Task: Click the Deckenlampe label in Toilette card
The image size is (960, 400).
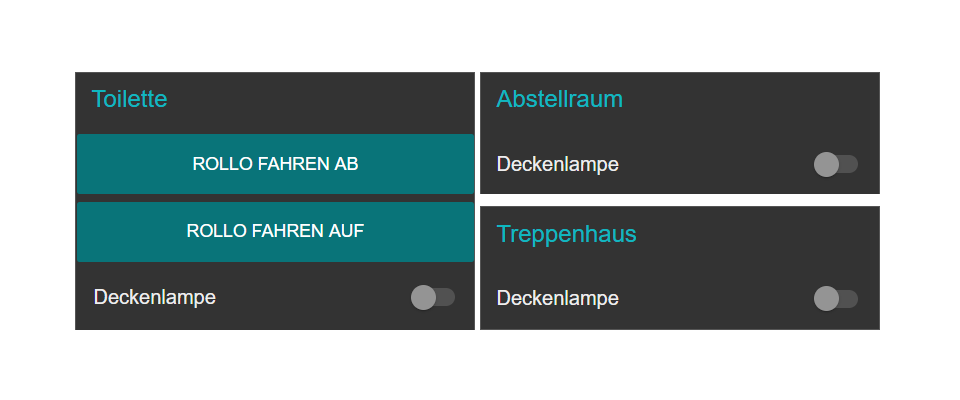Action: [154, 297]
